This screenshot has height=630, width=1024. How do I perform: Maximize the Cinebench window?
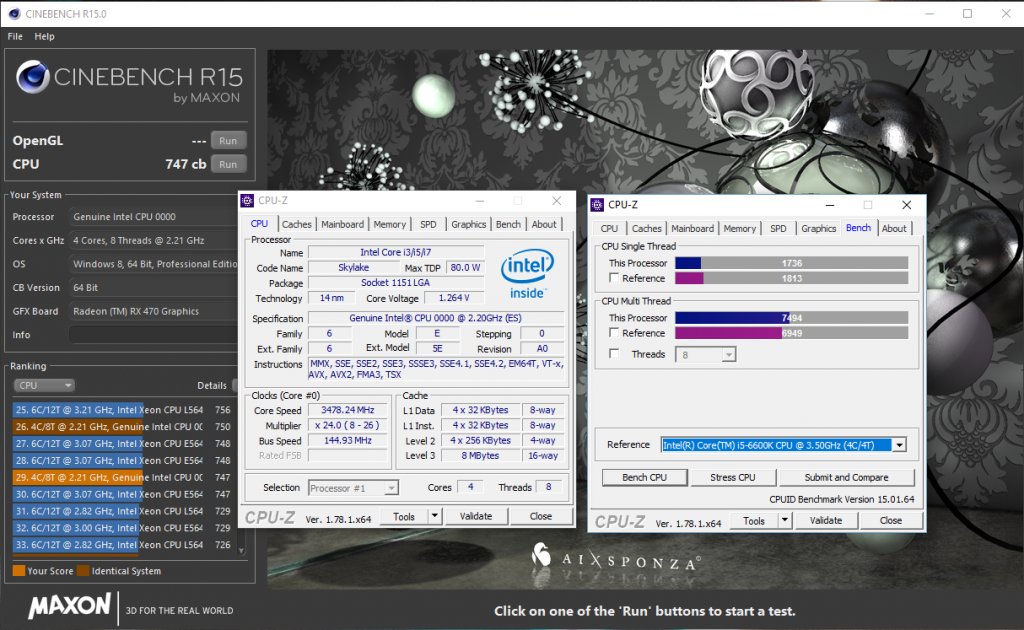tap(967, 14)
